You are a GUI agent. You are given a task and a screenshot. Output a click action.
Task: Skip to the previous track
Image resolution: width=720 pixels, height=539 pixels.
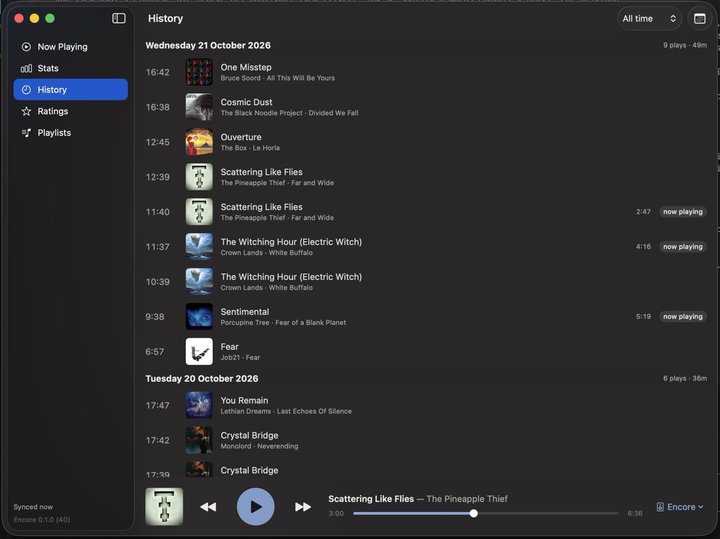click(x=208, y=507)
